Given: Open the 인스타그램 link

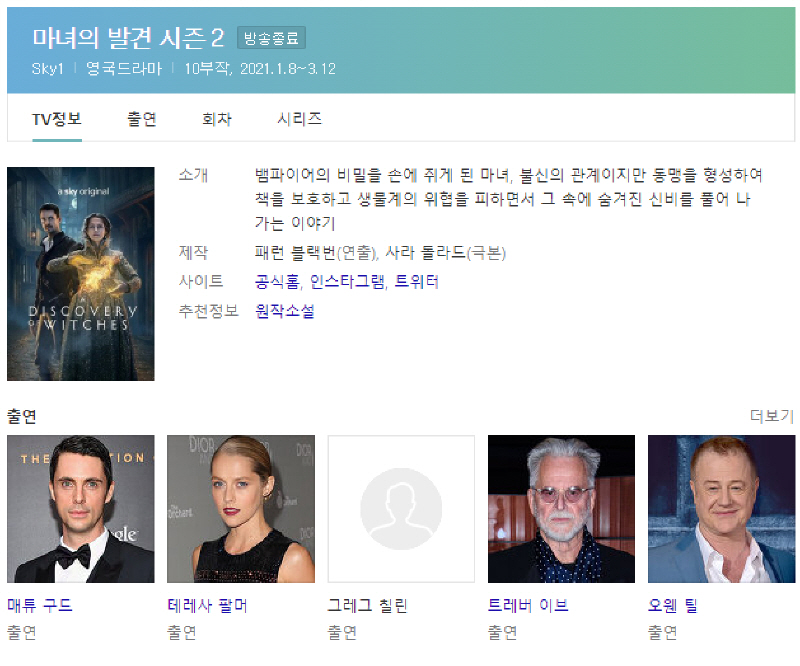Looking at the screenshot, I should pyautogui.click(x=347, y=282).
